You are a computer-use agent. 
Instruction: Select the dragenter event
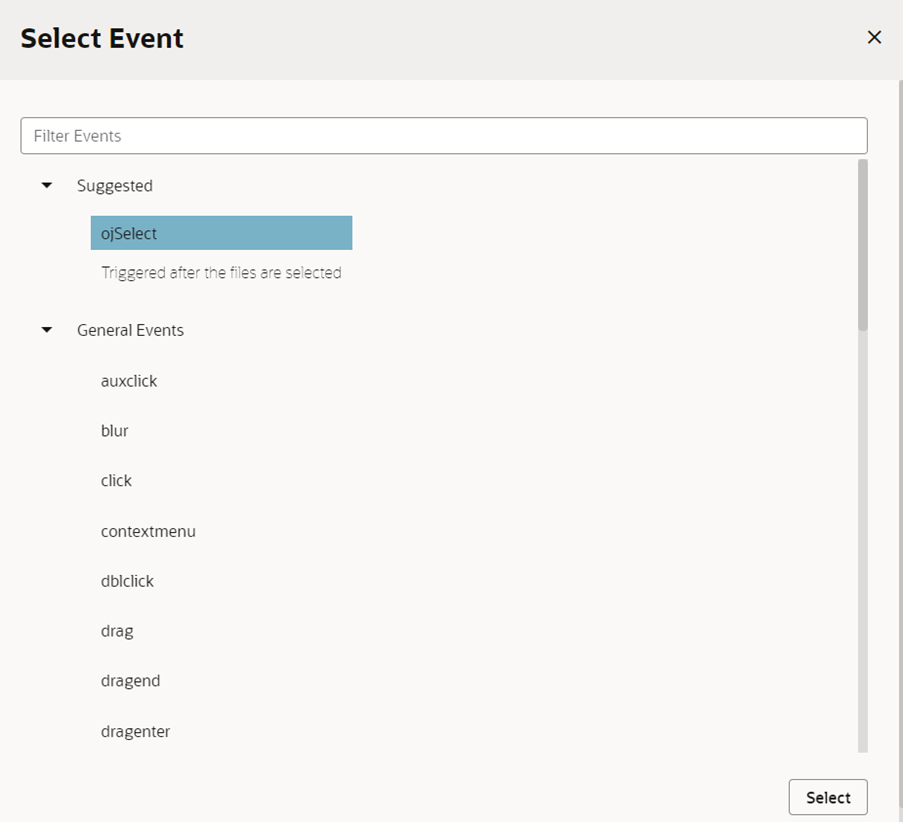135,732
